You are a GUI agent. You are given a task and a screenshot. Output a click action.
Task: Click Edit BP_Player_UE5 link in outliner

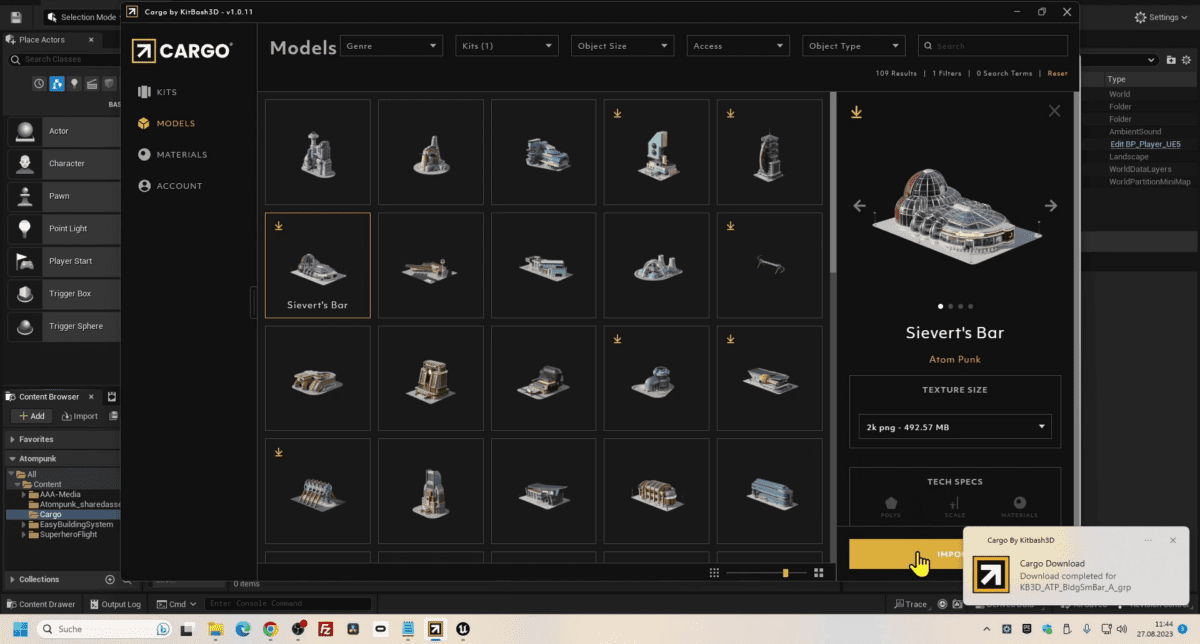1146,144
